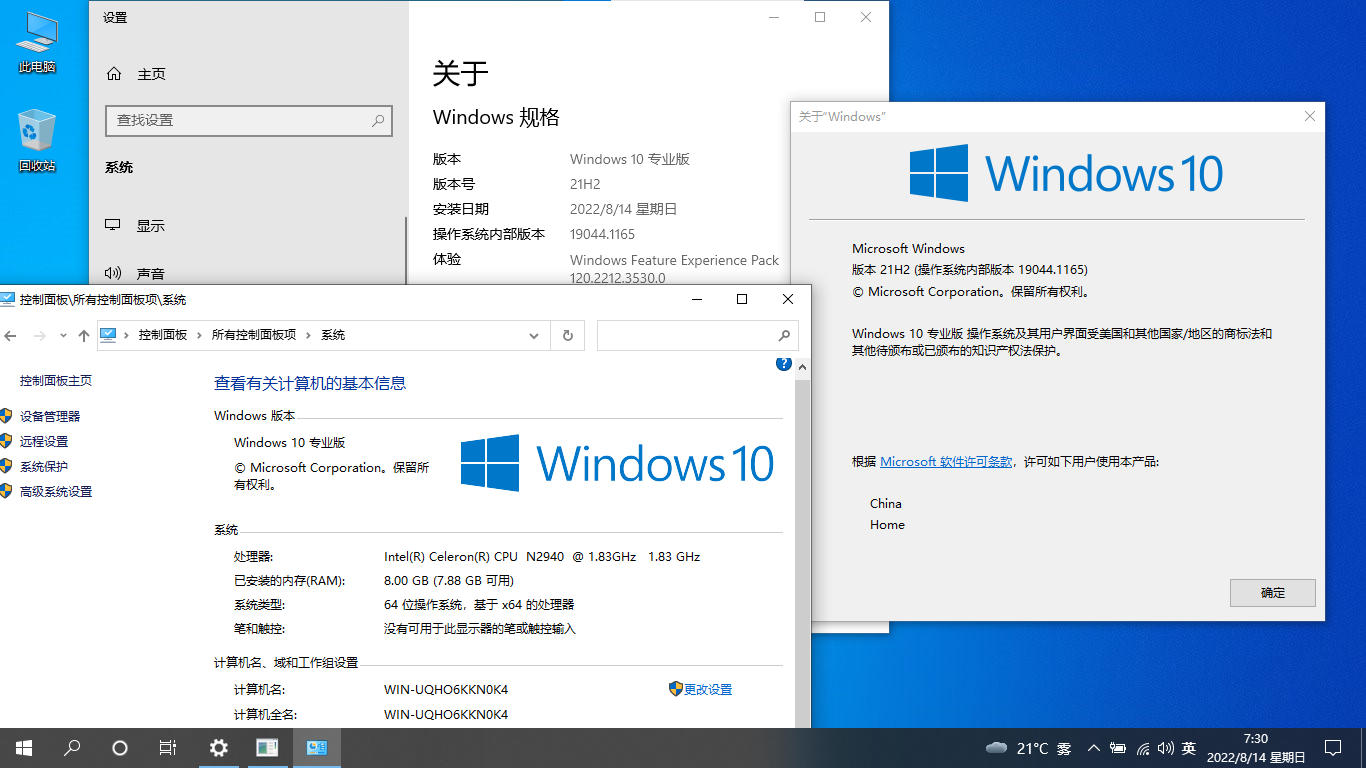Click 确定 button in About Windows dialog
This screenshot has height=768, width=1366.
(x=1273, y=592)
